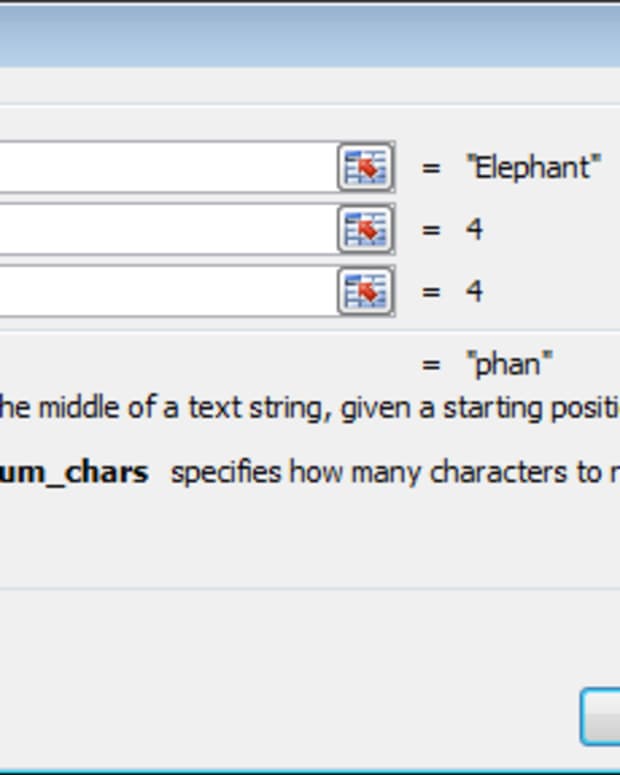Focus the input field evaluating to "Elephant"
The image size is (620, 775).
coord(165,168)
